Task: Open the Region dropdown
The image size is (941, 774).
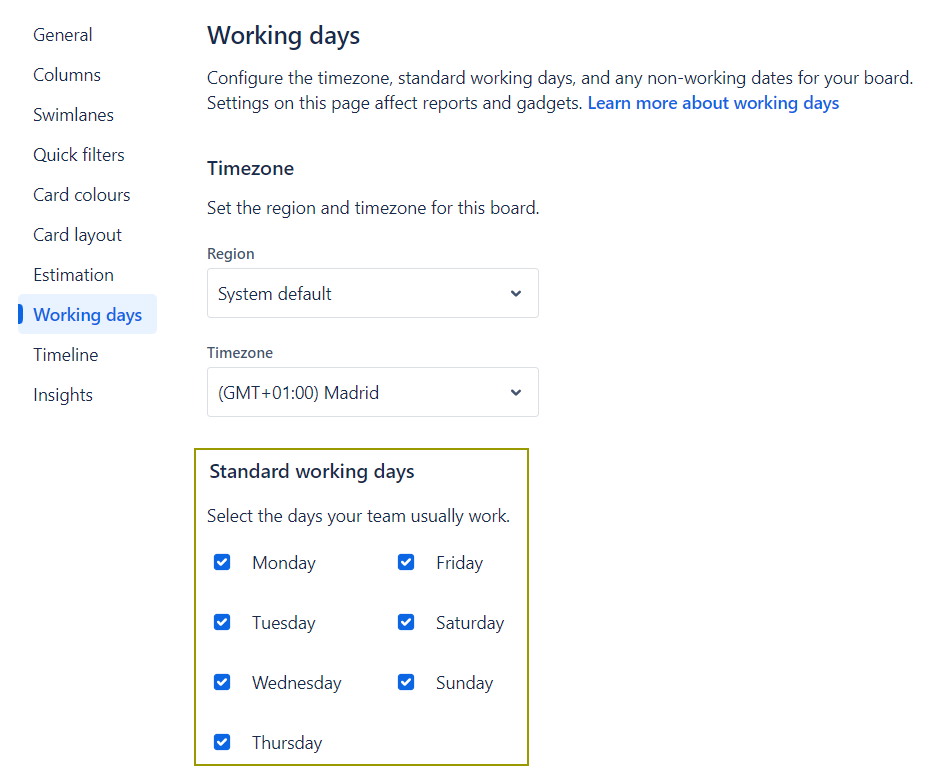Action: [372, 293]
